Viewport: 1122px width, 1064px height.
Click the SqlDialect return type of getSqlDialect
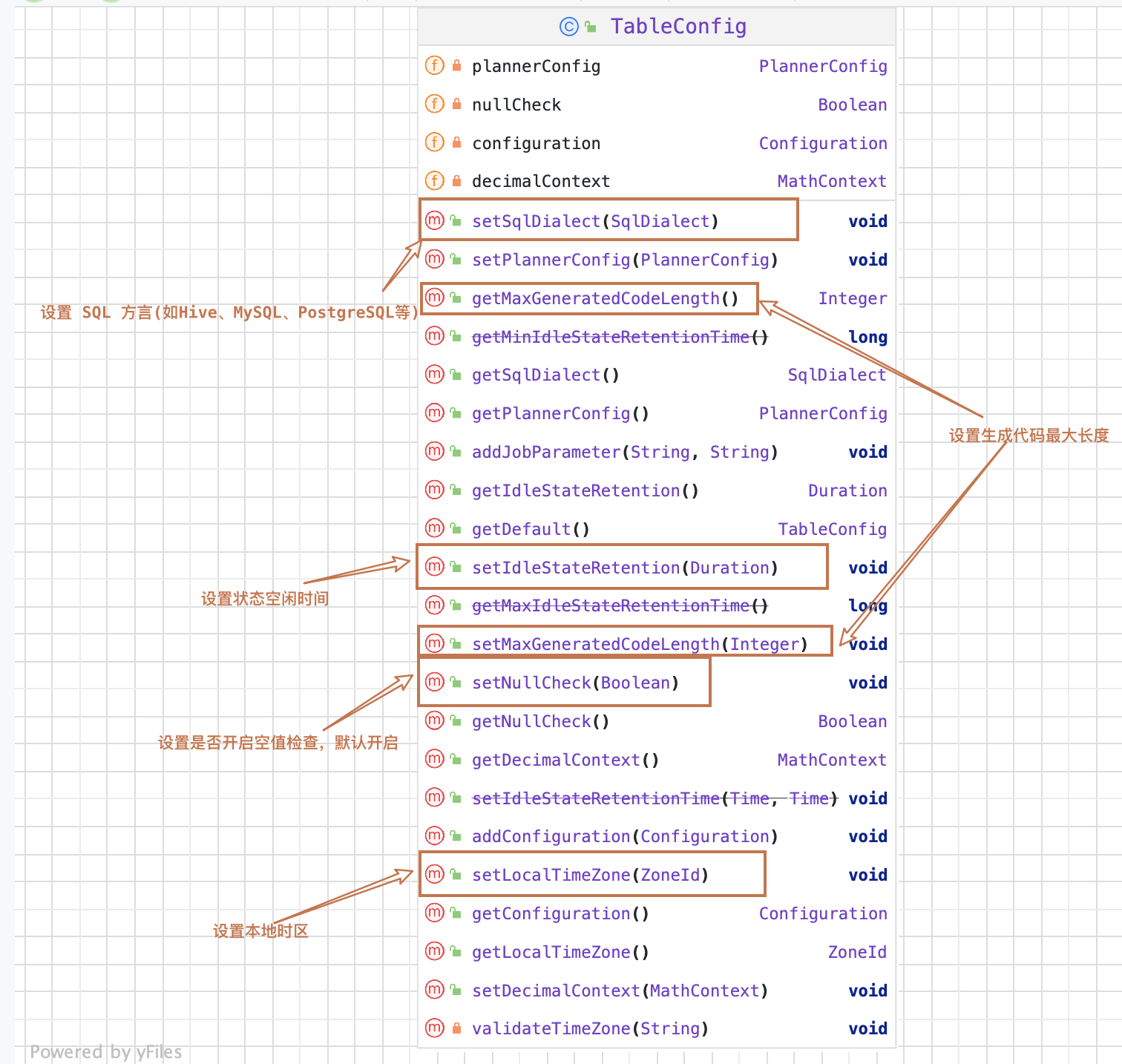(x=837, y=375)
